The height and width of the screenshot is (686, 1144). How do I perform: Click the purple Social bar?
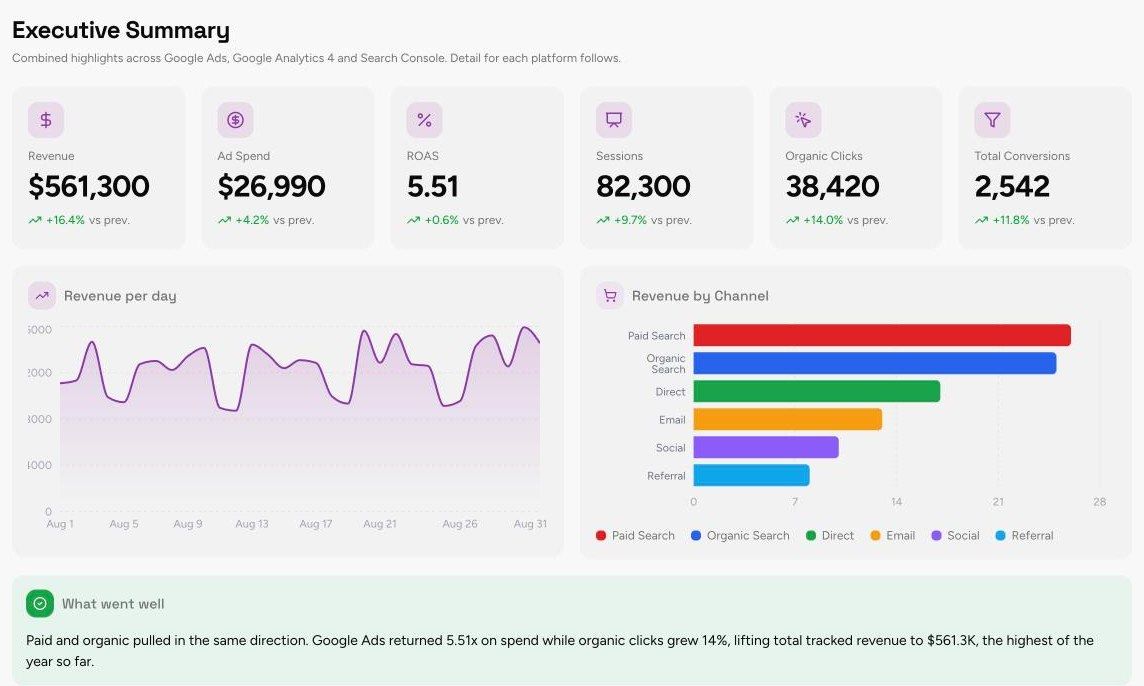[x=765, y=447]
